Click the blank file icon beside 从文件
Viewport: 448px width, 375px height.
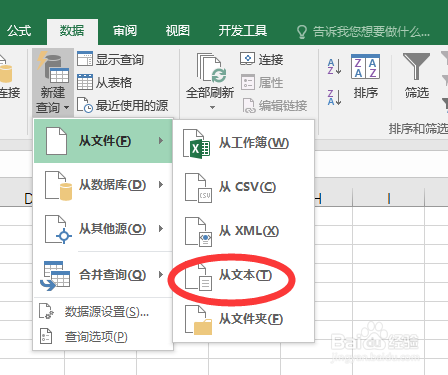56,141
